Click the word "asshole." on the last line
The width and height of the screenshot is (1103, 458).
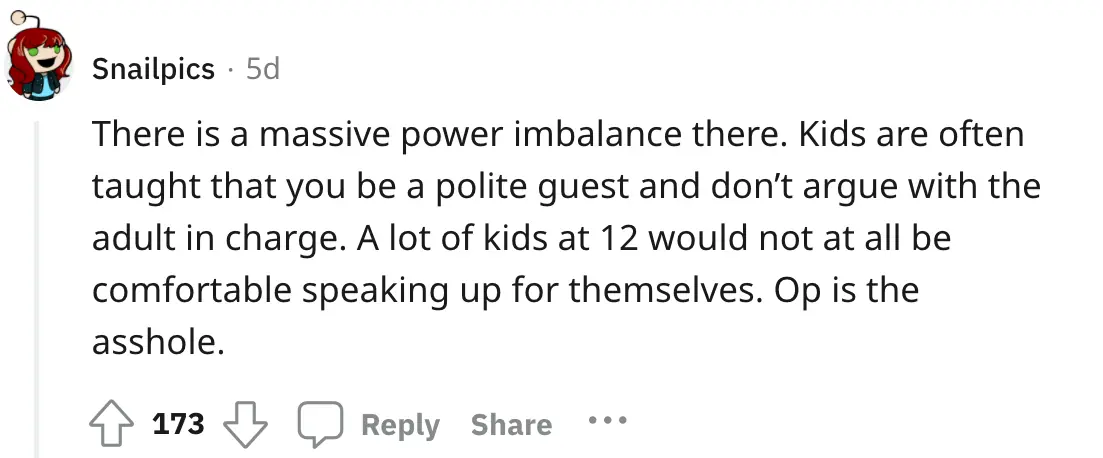click(157, 342)
